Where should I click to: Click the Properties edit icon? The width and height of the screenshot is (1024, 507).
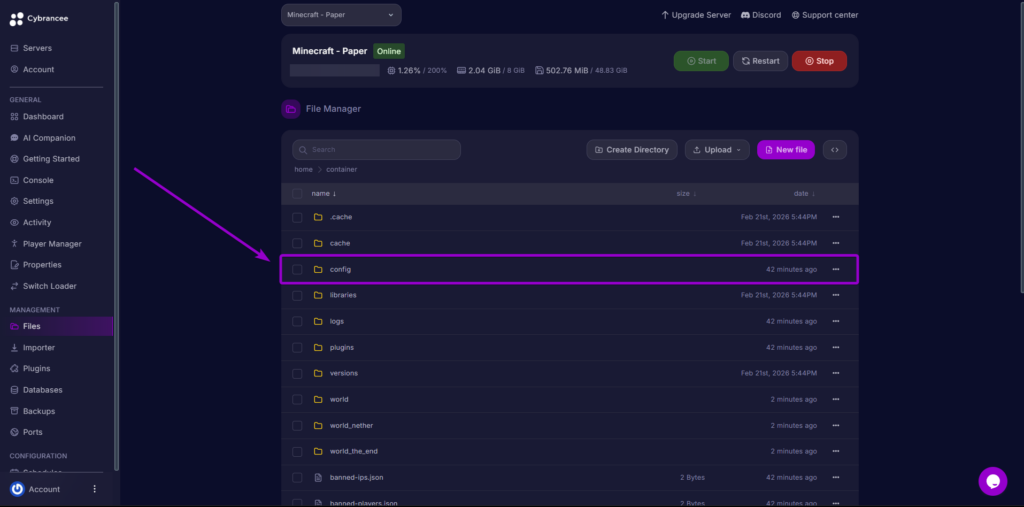click(x=15, y=265)
